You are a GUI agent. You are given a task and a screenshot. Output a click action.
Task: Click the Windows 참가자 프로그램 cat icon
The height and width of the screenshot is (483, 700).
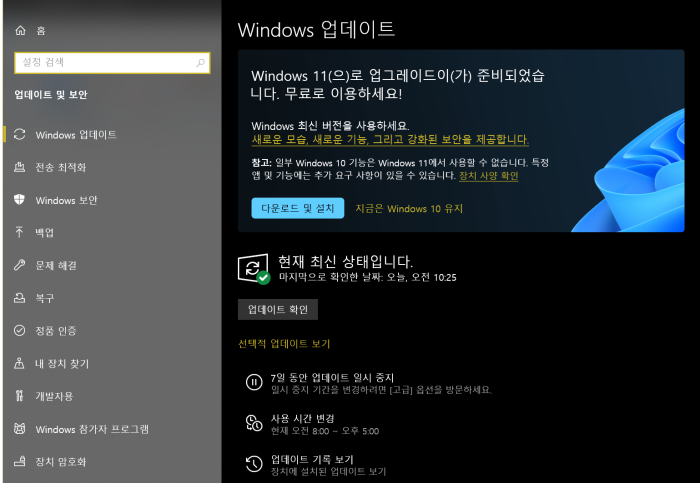pyautogui.click(x=20, y=429)
